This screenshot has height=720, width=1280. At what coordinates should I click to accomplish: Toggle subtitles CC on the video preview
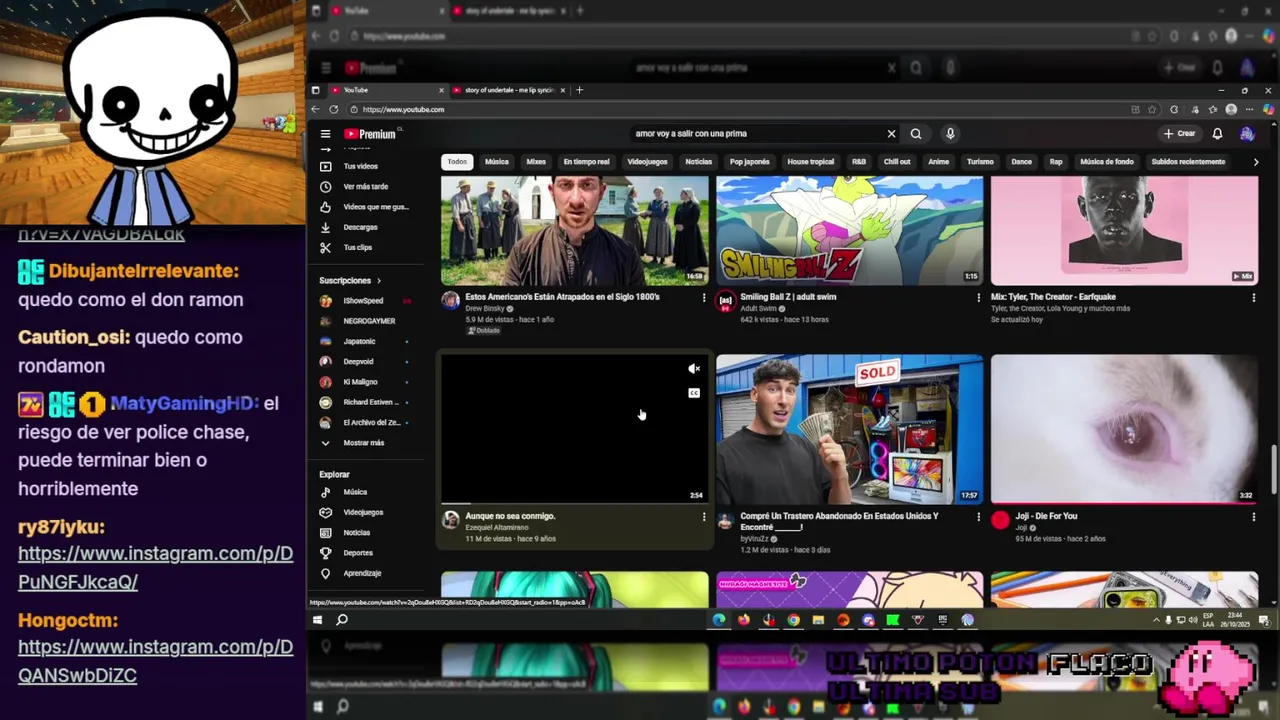coord(694,393)
